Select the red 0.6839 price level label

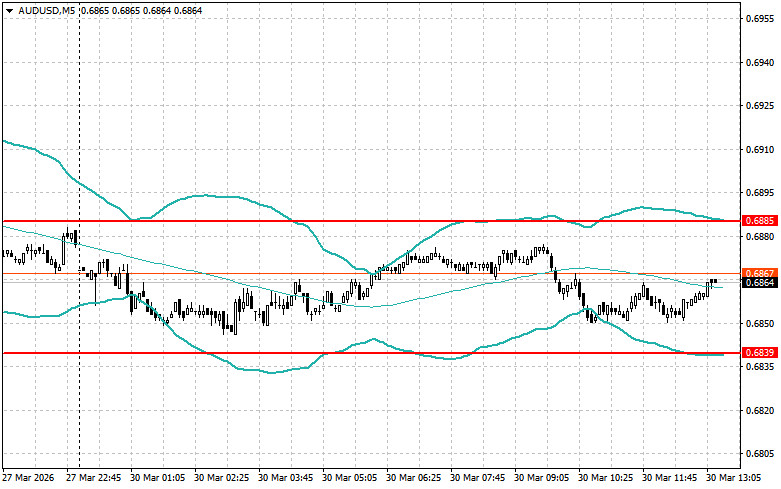[760, 353]
